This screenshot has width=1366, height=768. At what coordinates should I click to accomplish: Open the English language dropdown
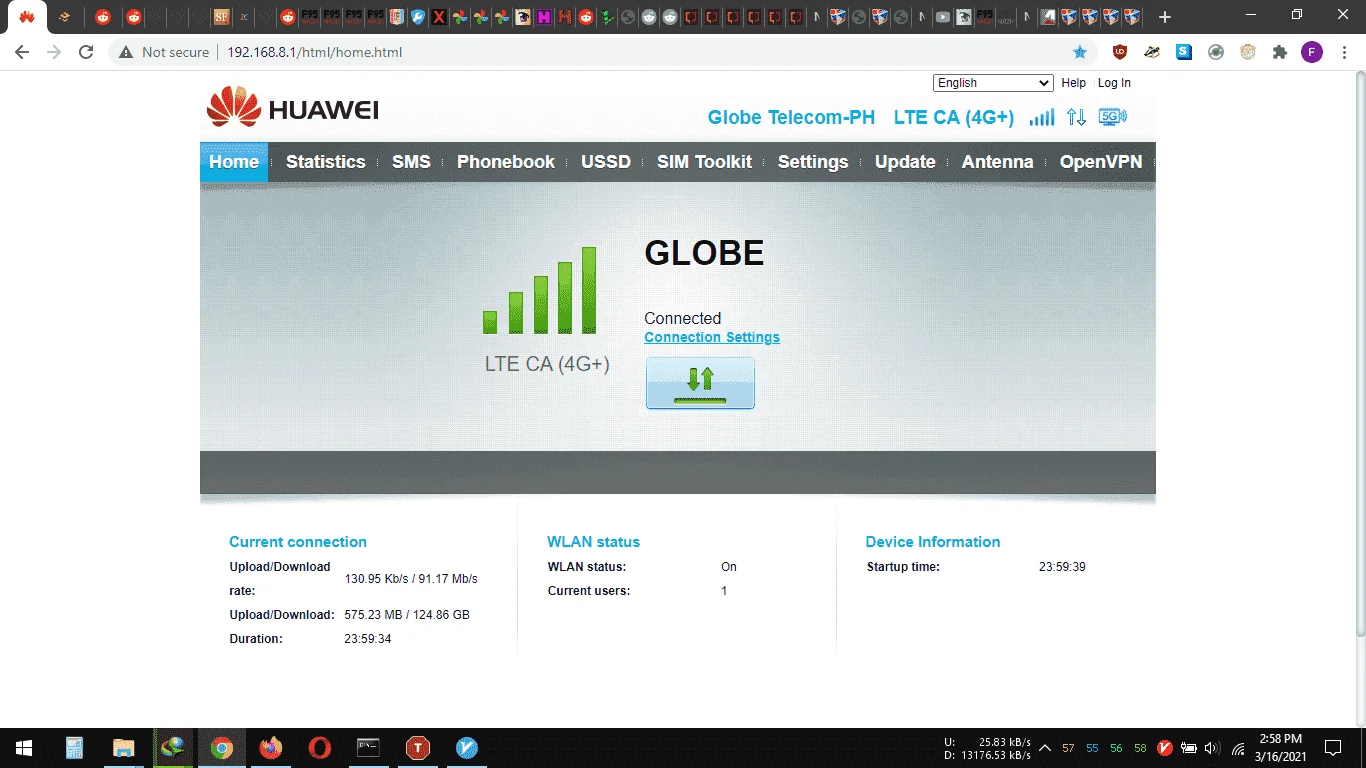[993, 83]
